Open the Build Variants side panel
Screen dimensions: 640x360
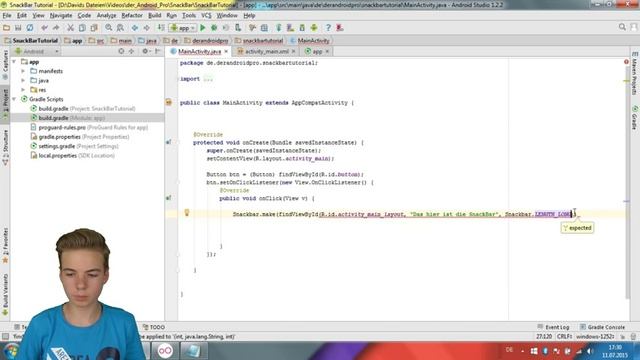[5, 295]
